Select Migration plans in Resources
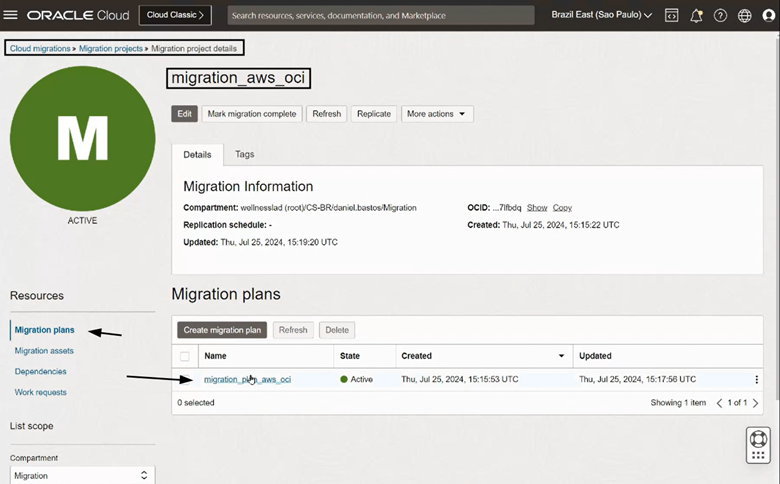Image resolution: width=780 pixels, height=484 pixels. [x=44, y=330]
